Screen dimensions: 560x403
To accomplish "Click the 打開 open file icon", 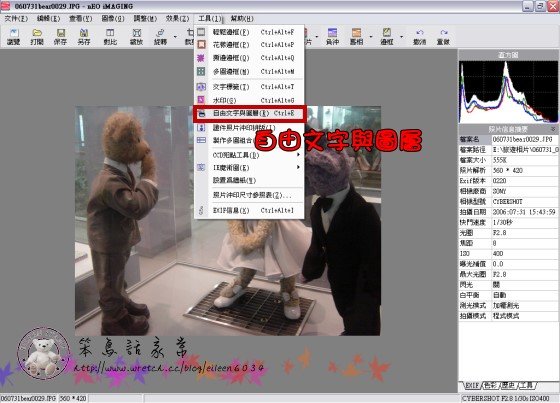I will point(37,37).
